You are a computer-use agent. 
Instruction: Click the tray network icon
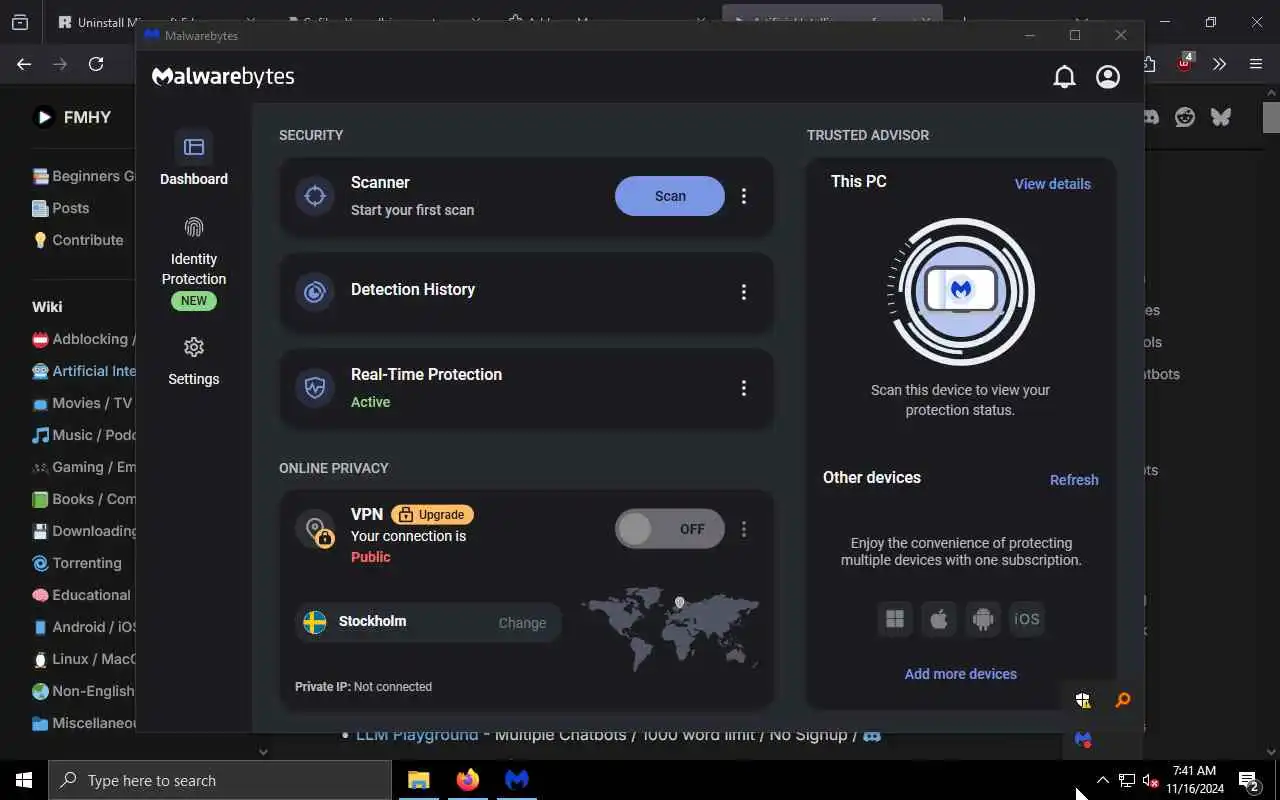coord(1126,780)
